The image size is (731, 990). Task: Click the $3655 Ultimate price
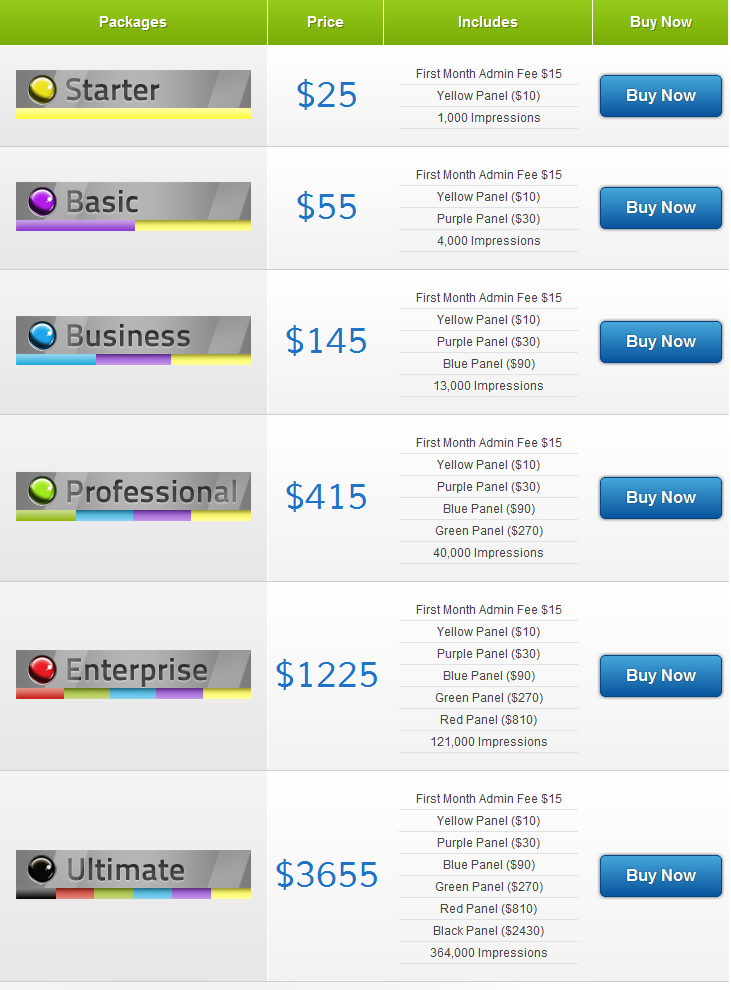coord(326,874)
